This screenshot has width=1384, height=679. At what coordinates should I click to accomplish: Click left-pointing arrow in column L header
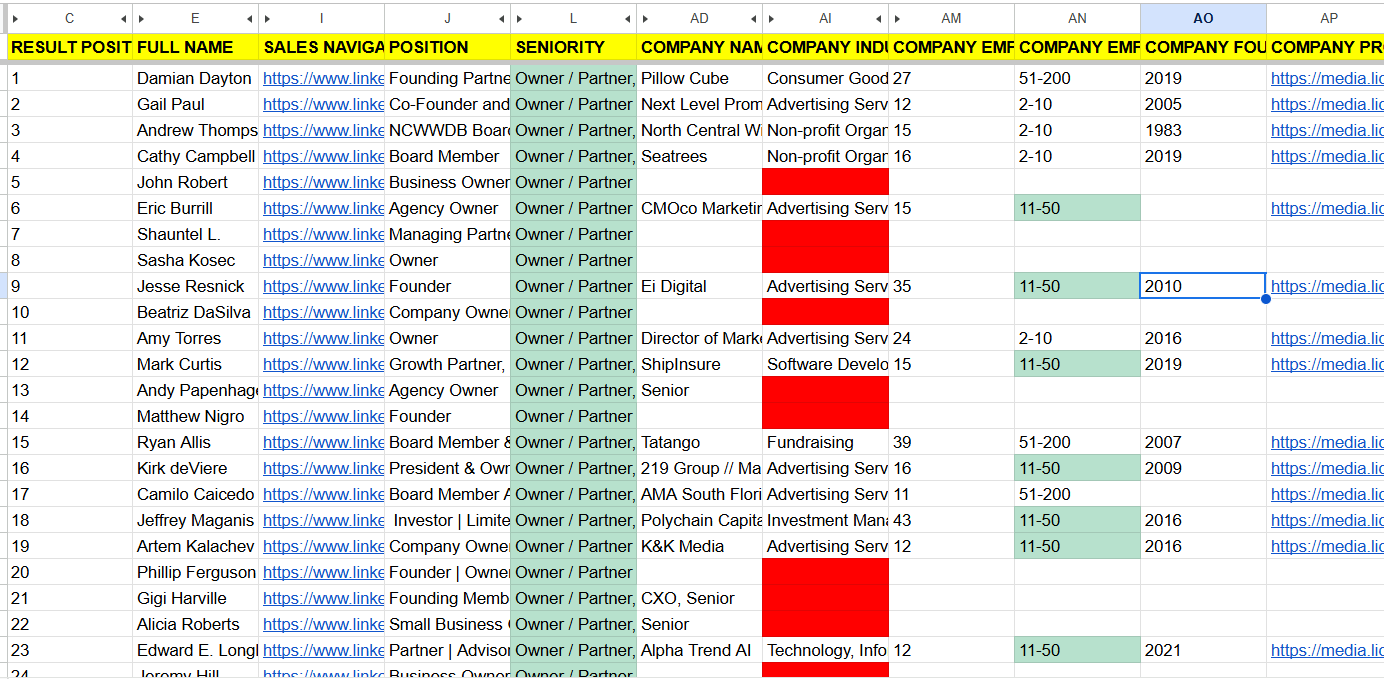tap(627, 19)
